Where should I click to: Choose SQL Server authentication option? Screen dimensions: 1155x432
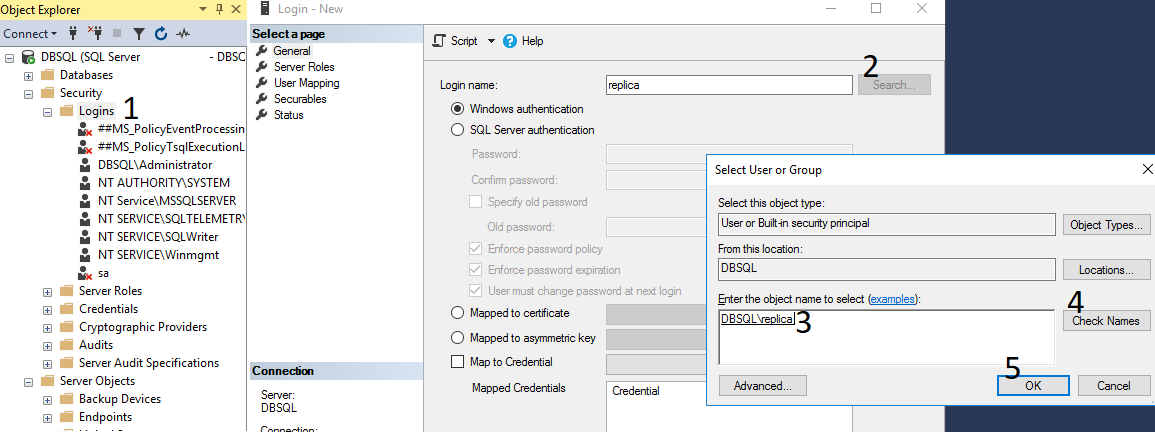(x=458, y=130)
